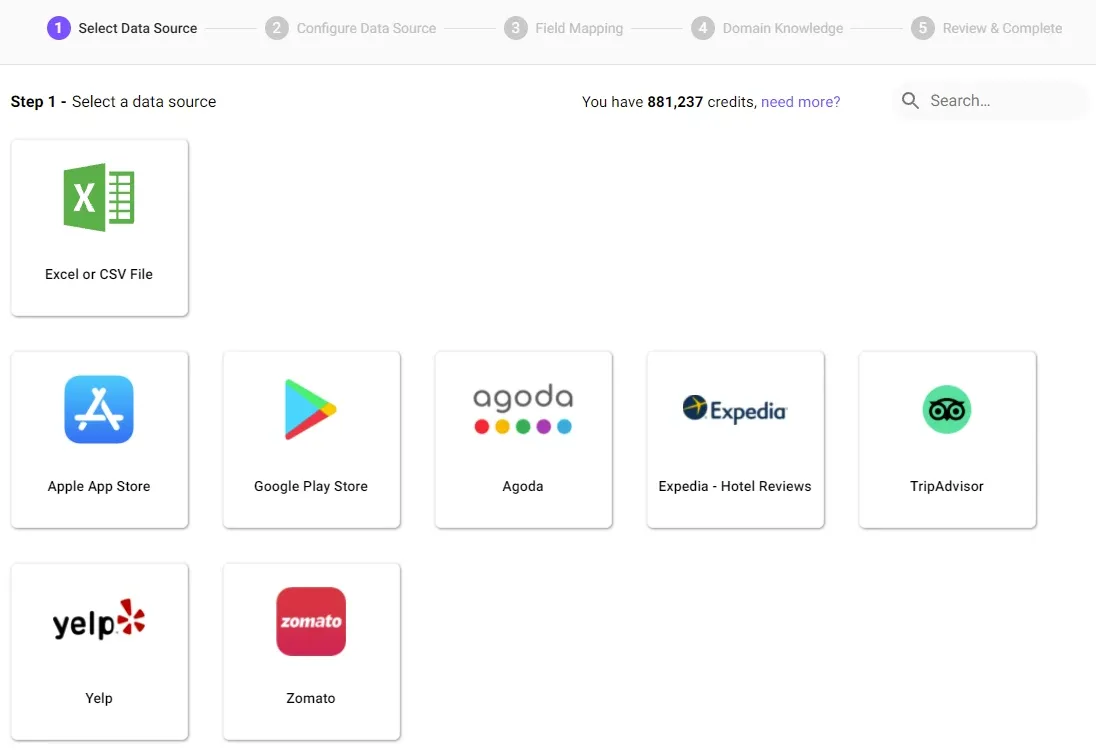Click the 'Yelp' card label
Image resolution: width=1096 pixels, height=750 pixels.
99,698
